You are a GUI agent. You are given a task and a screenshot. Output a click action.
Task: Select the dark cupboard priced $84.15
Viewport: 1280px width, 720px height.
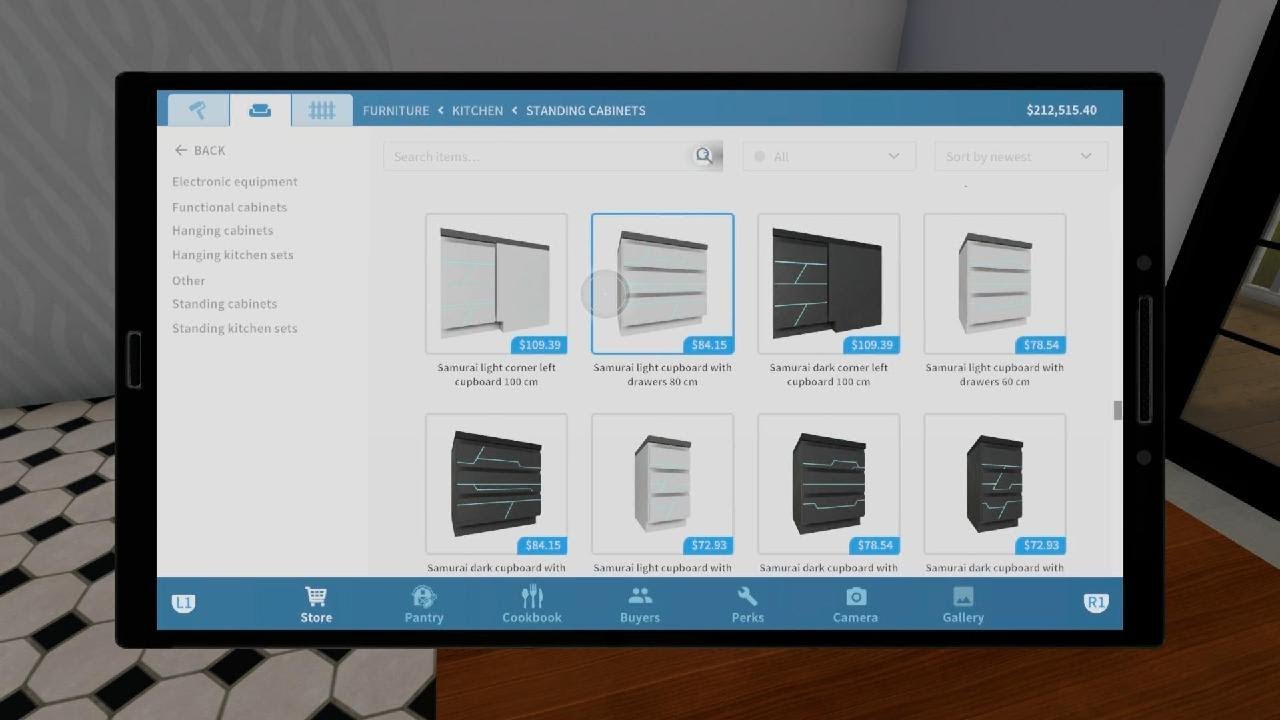coord(496,484)
